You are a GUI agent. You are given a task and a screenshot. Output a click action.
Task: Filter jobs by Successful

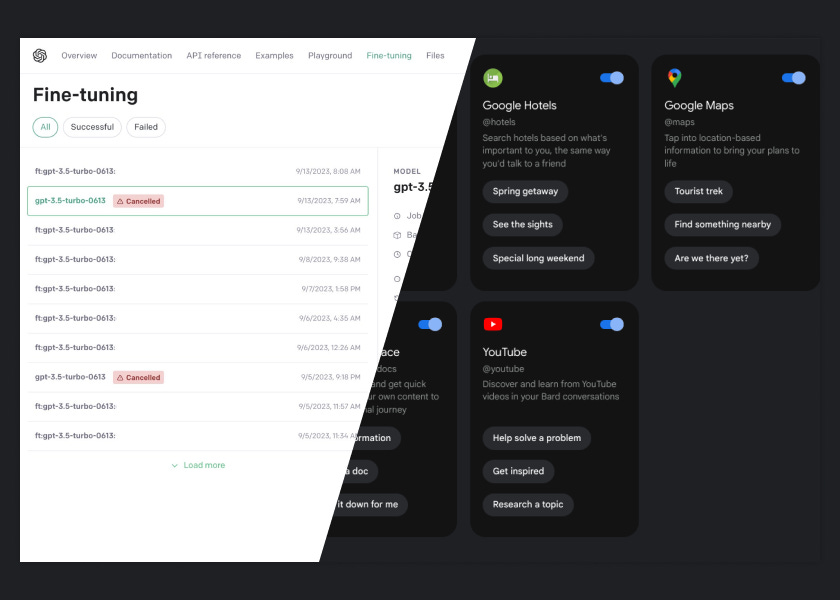coord(92,127)
